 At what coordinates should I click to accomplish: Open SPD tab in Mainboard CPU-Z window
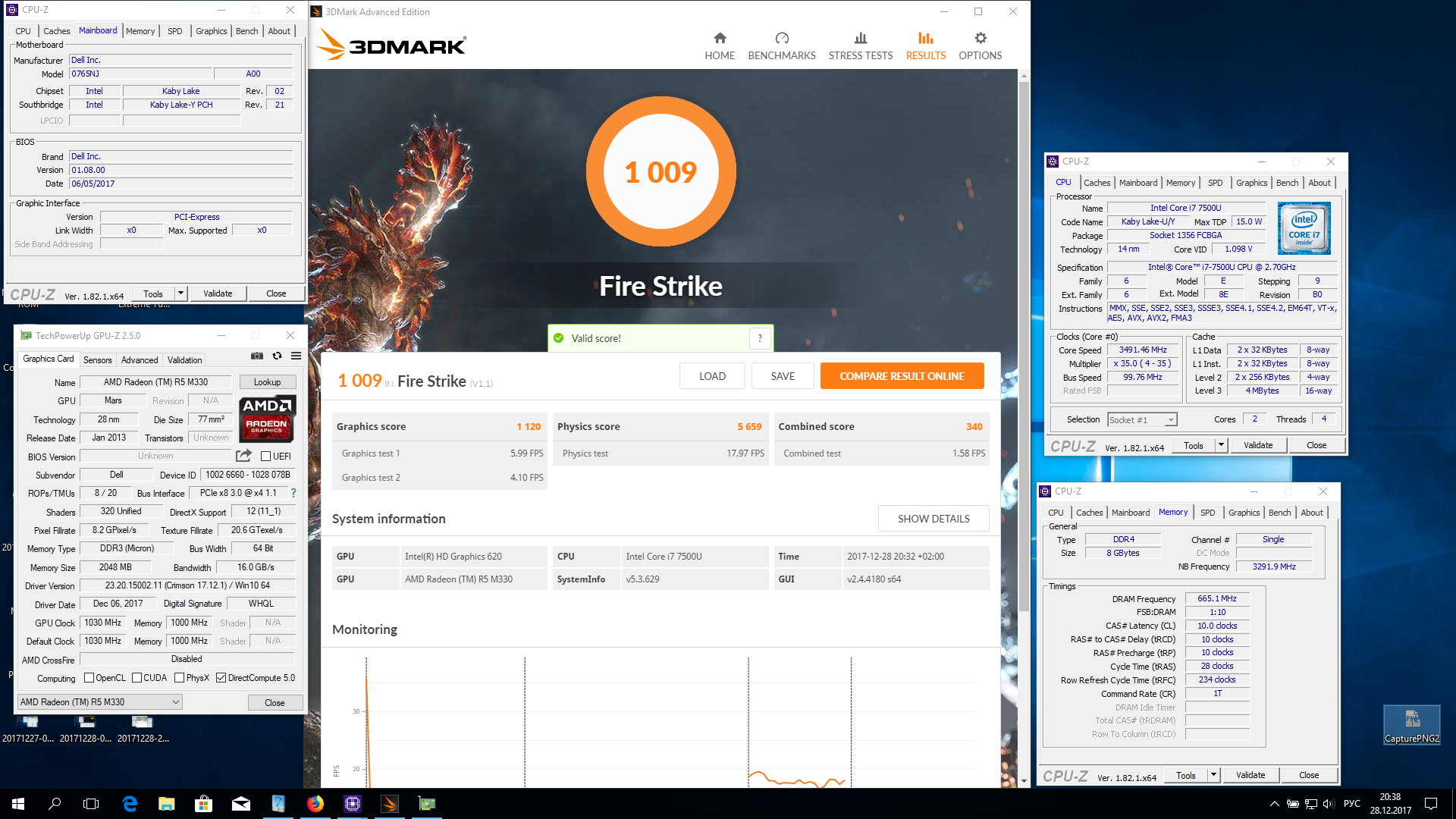click(175, 31)
